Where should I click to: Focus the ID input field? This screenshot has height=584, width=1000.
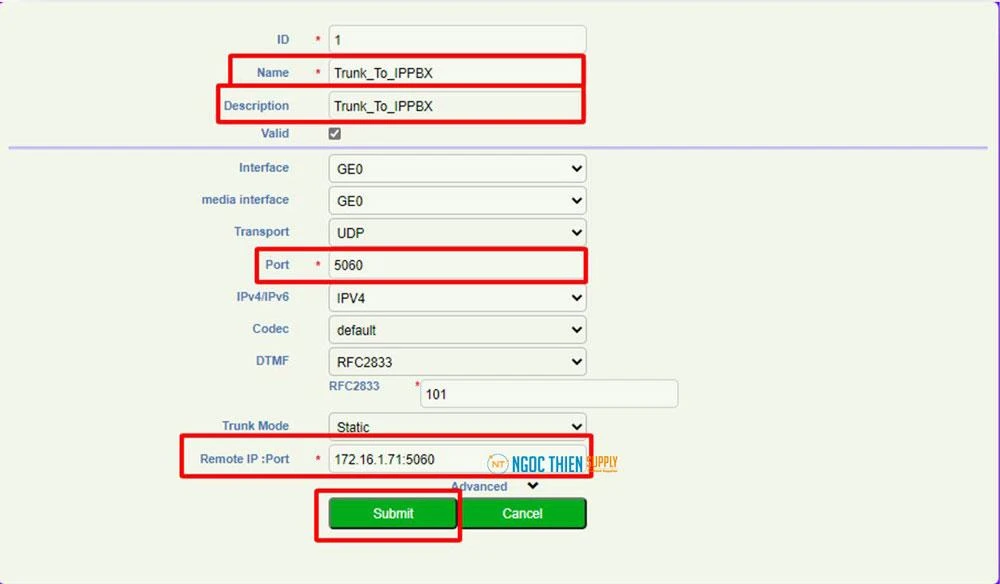[x=457, y=40]
